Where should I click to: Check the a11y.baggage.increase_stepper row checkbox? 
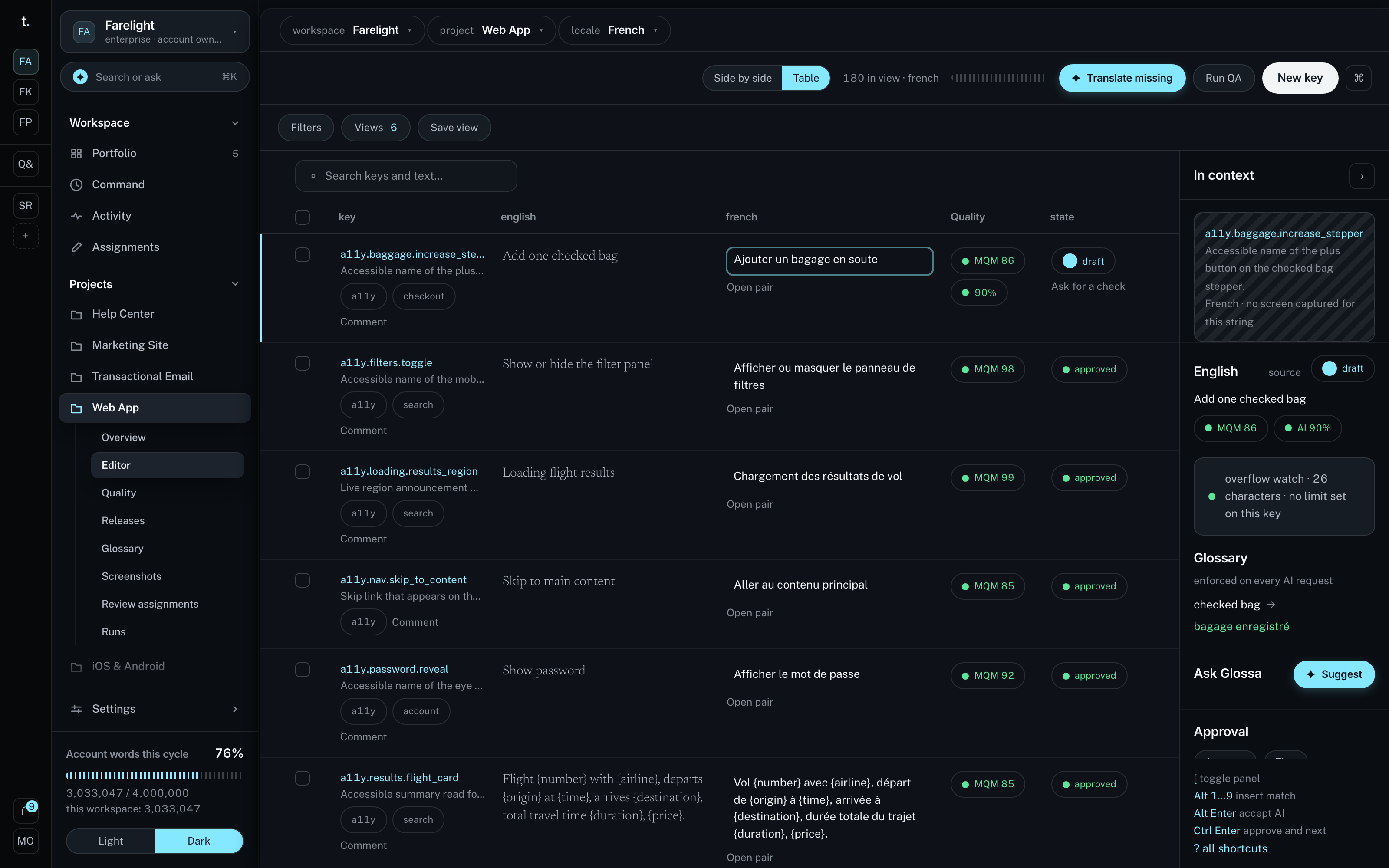(303, 255)
